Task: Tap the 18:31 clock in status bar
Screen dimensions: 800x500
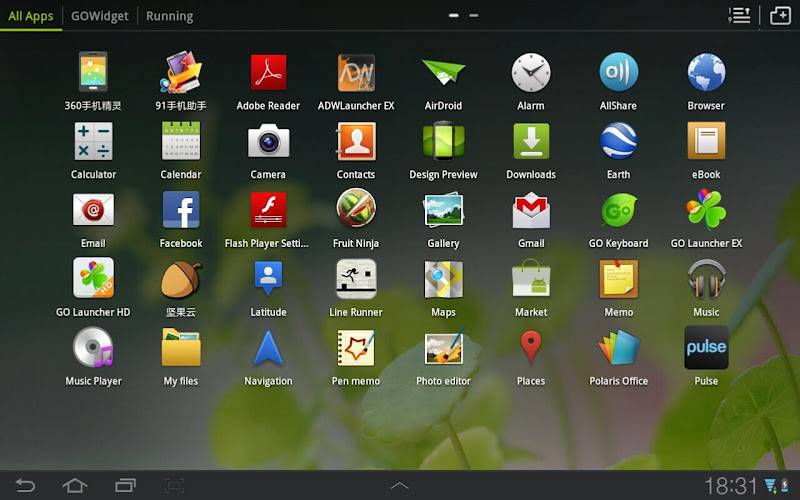Action: (x=730, y=486)
